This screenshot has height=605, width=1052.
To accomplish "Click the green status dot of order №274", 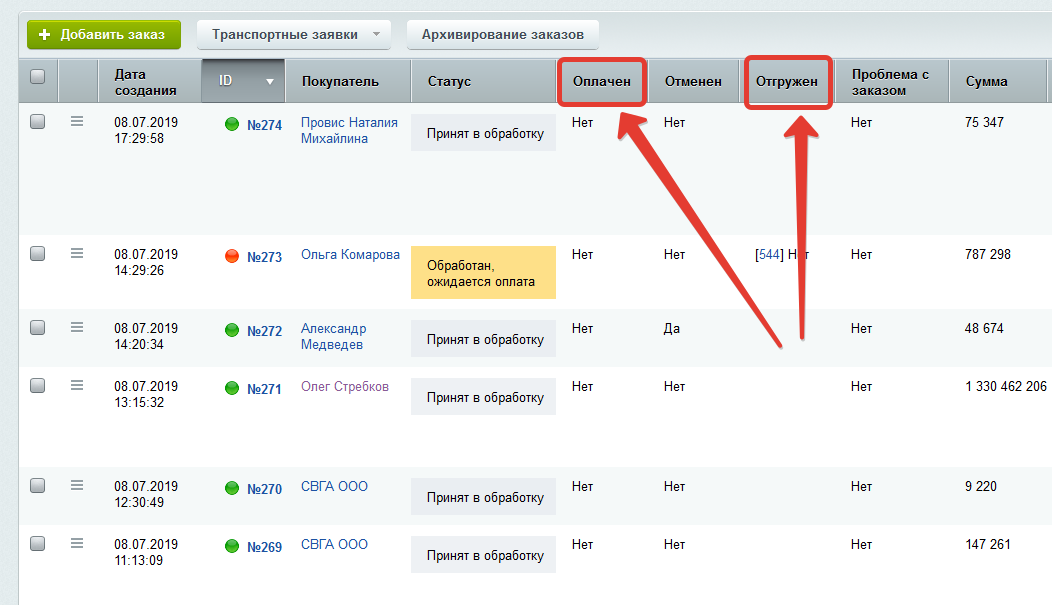I will 232,125.
